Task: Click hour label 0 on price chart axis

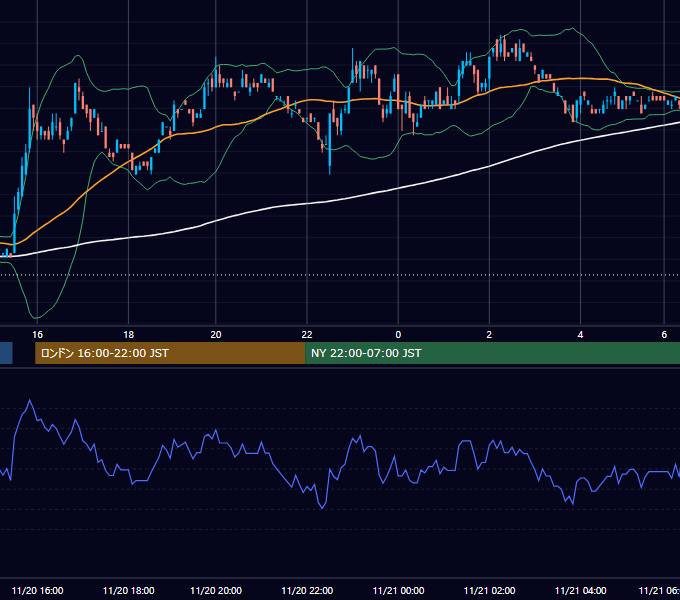Action: pyautogui.click(x=398, y=335)
